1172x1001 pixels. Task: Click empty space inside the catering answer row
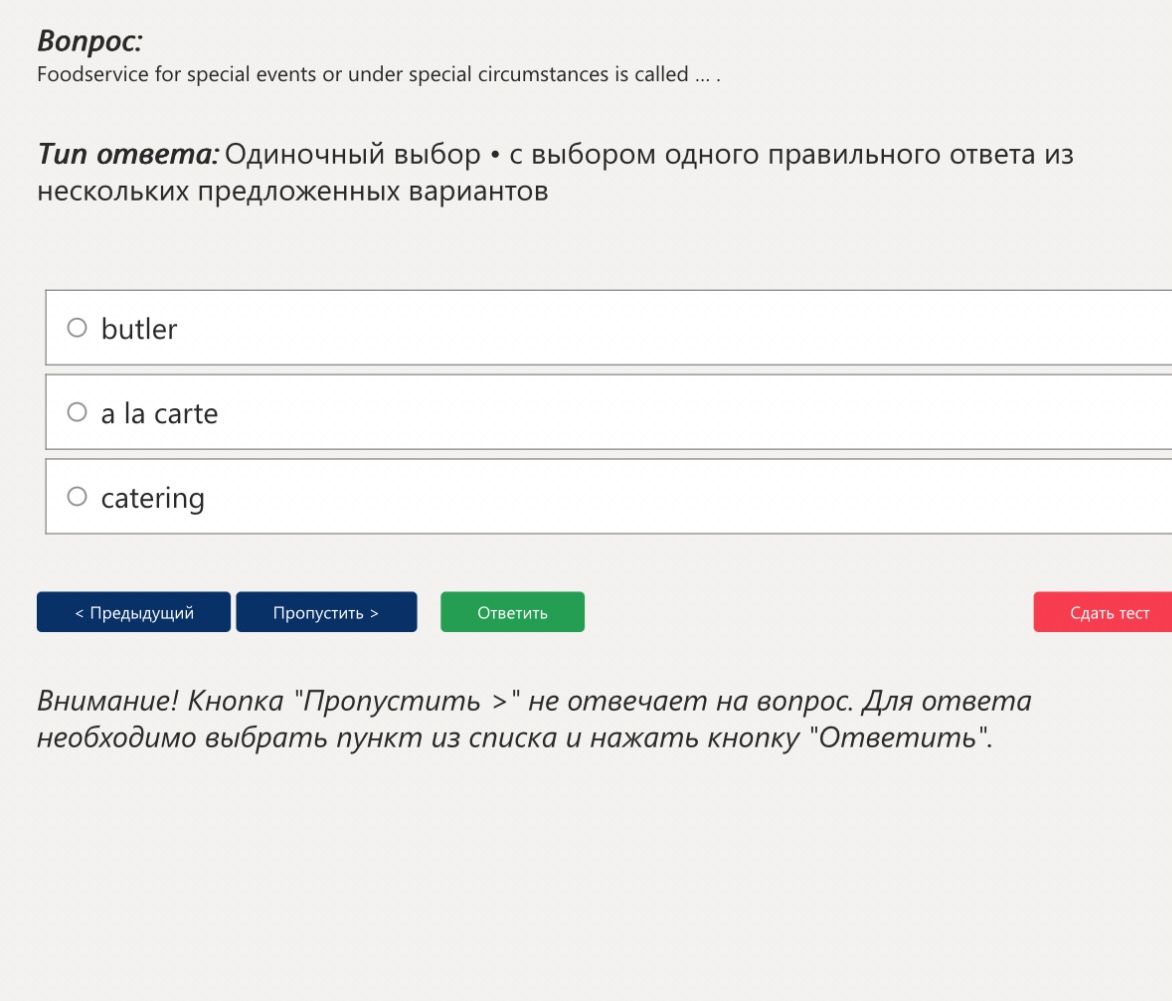(673, 496)
